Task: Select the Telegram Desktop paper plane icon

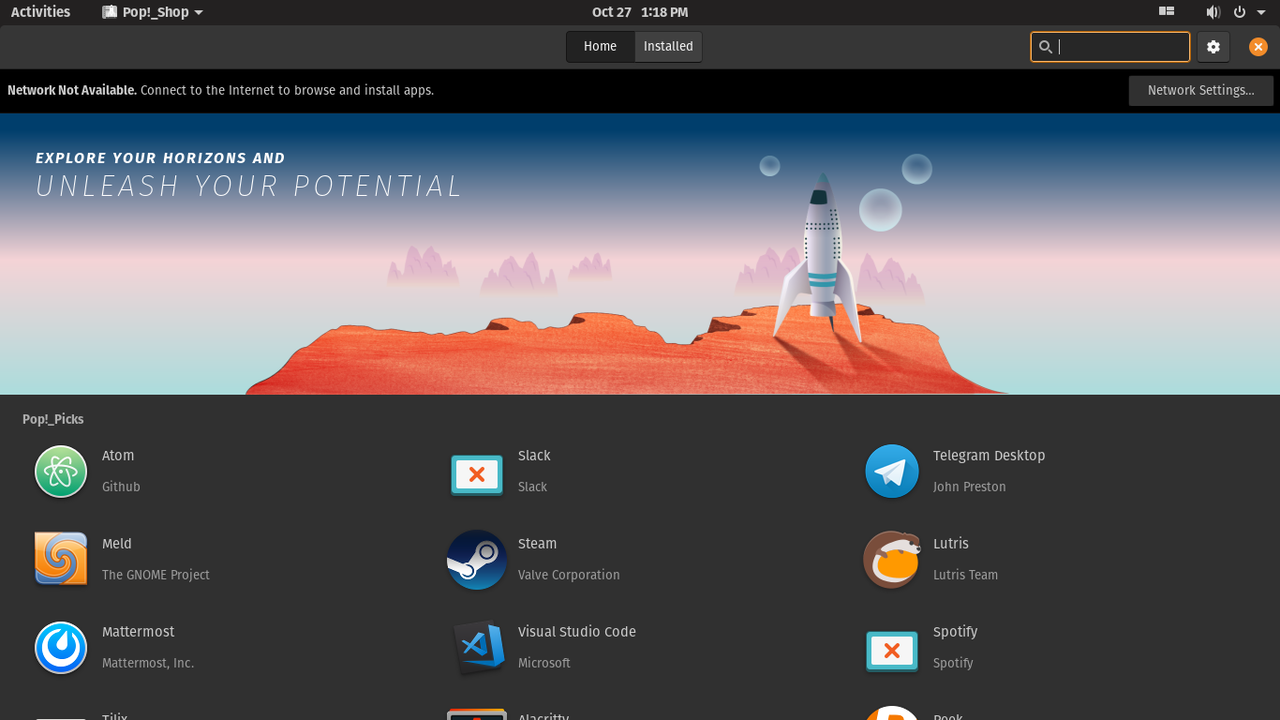Action: tap(892, 471)
